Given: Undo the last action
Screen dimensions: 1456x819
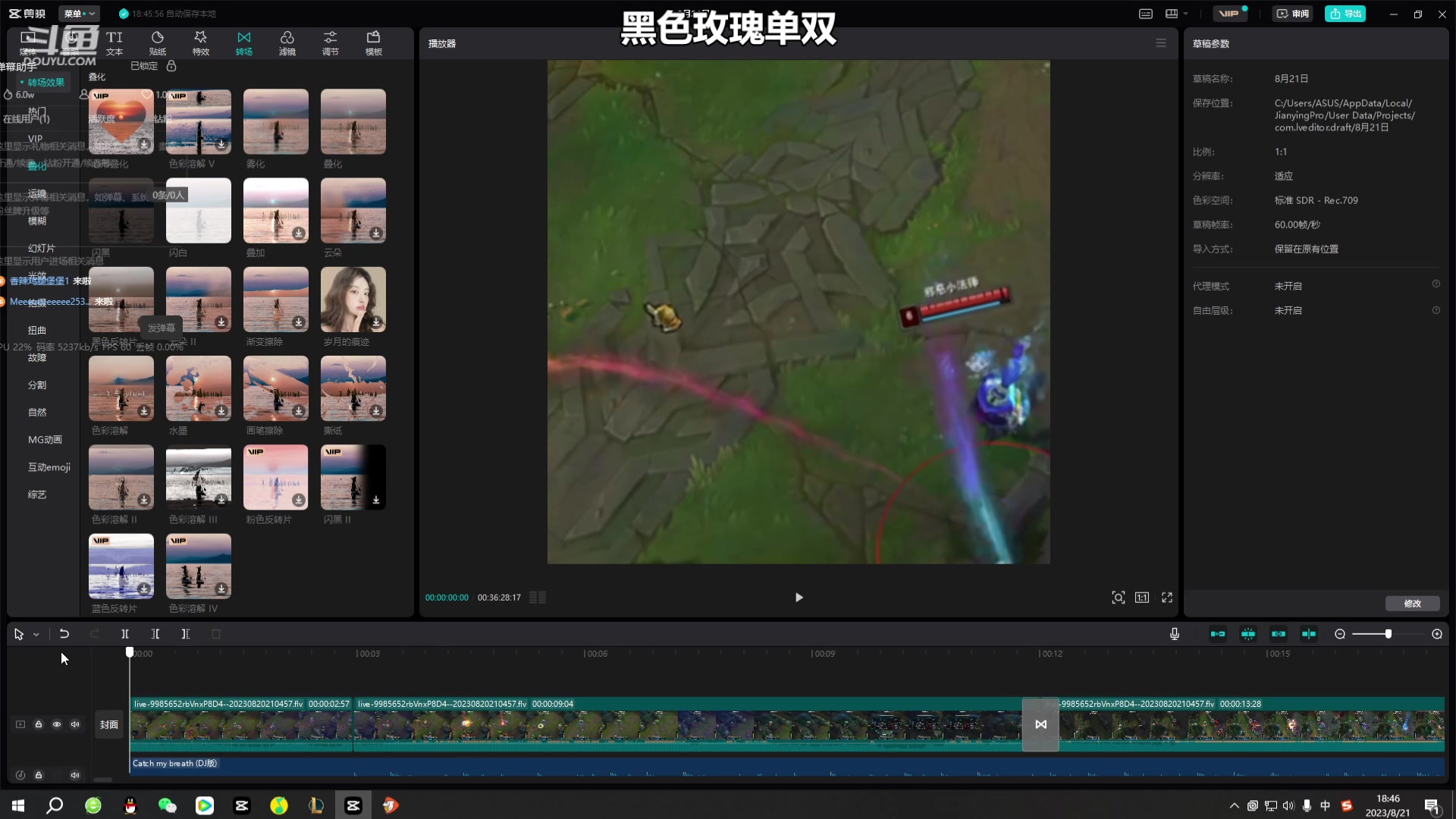Looking at the screenshot, I should pos(64,634).
